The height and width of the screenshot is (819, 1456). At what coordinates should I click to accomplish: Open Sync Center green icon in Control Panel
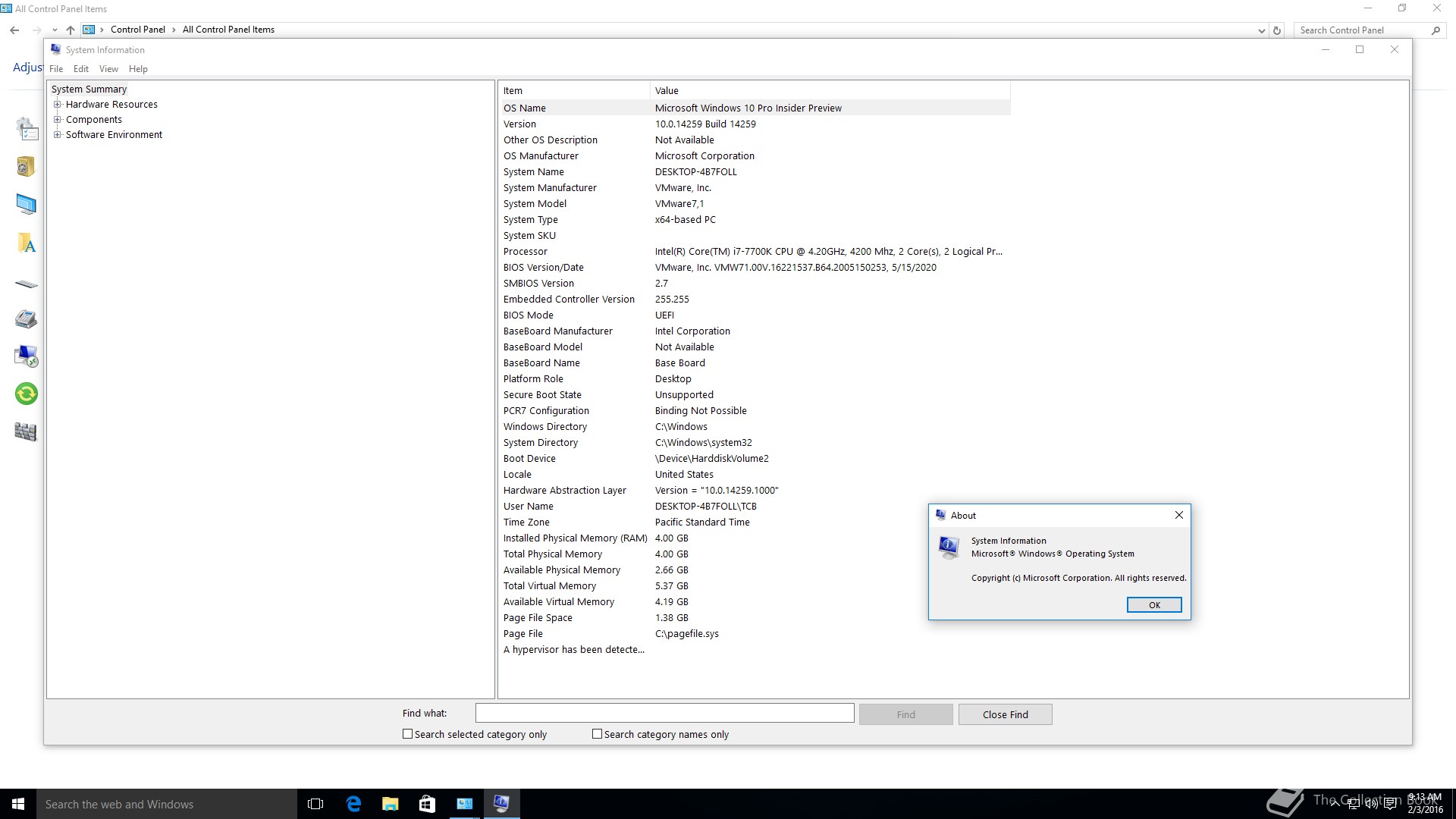26,394
